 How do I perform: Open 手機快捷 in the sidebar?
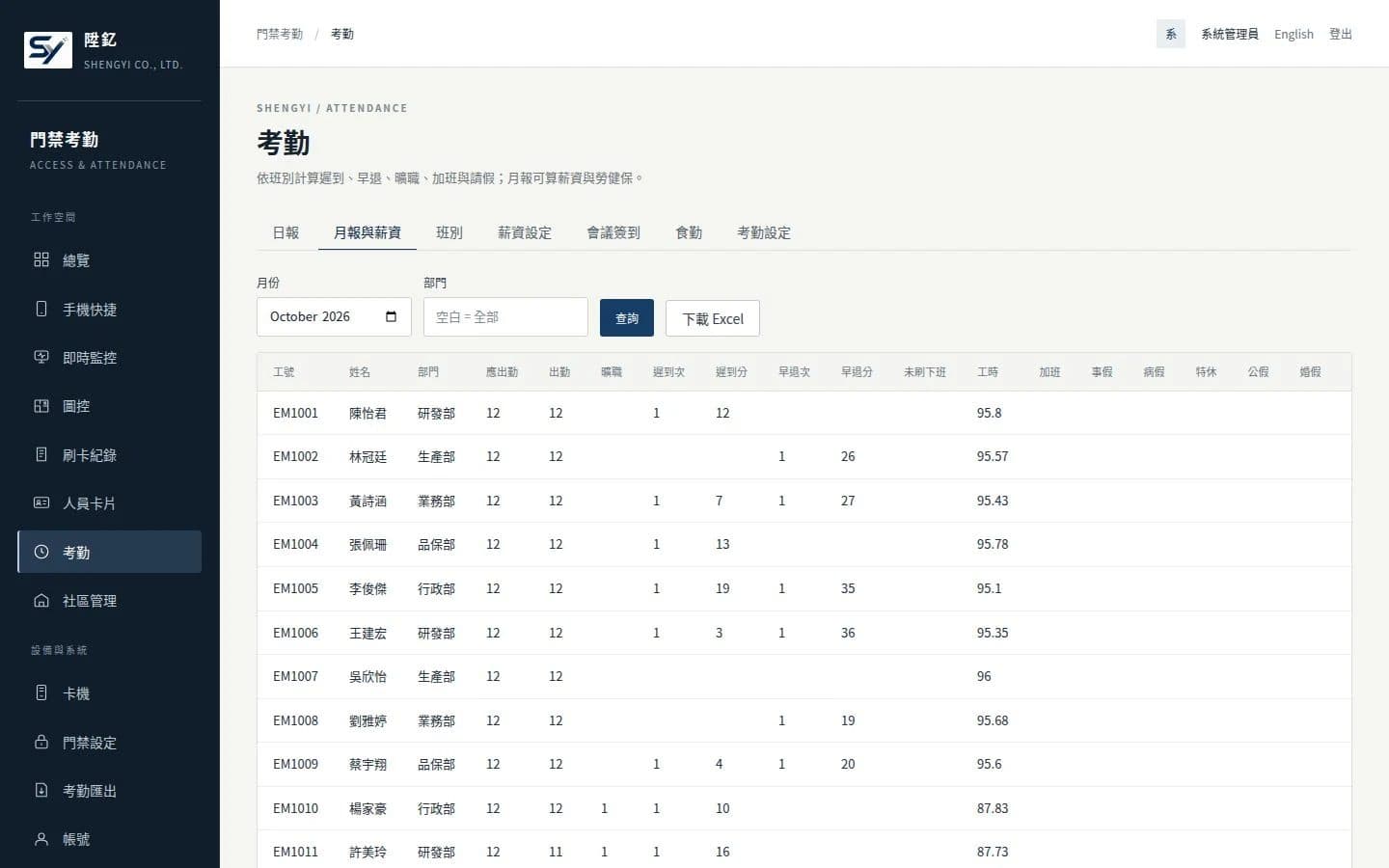110,309
